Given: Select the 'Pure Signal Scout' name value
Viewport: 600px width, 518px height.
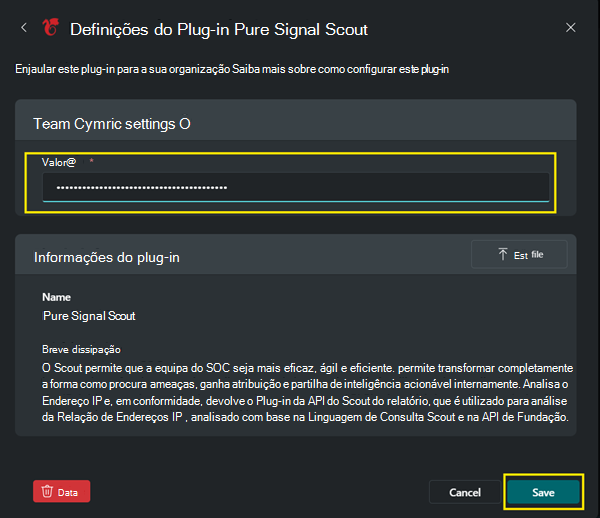Looking at the screenshot, I should tap(89, 316).
